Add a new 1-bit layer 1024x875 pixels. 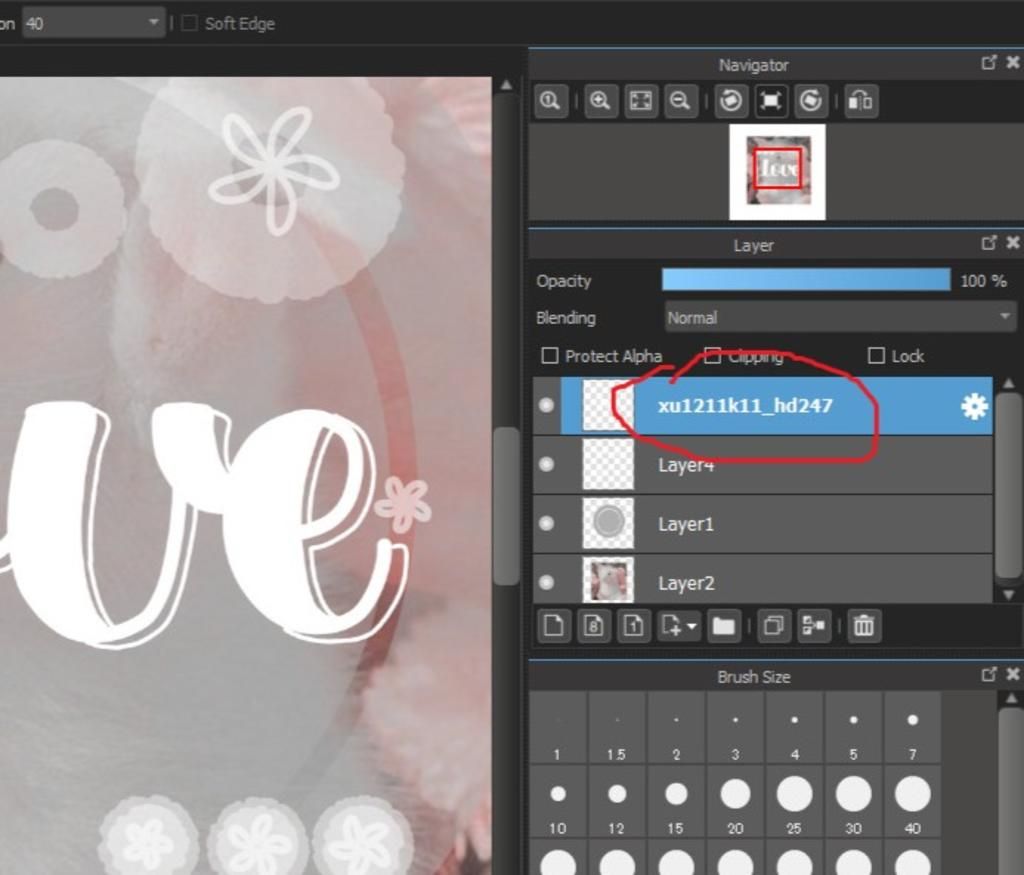(x=633, y=626)
